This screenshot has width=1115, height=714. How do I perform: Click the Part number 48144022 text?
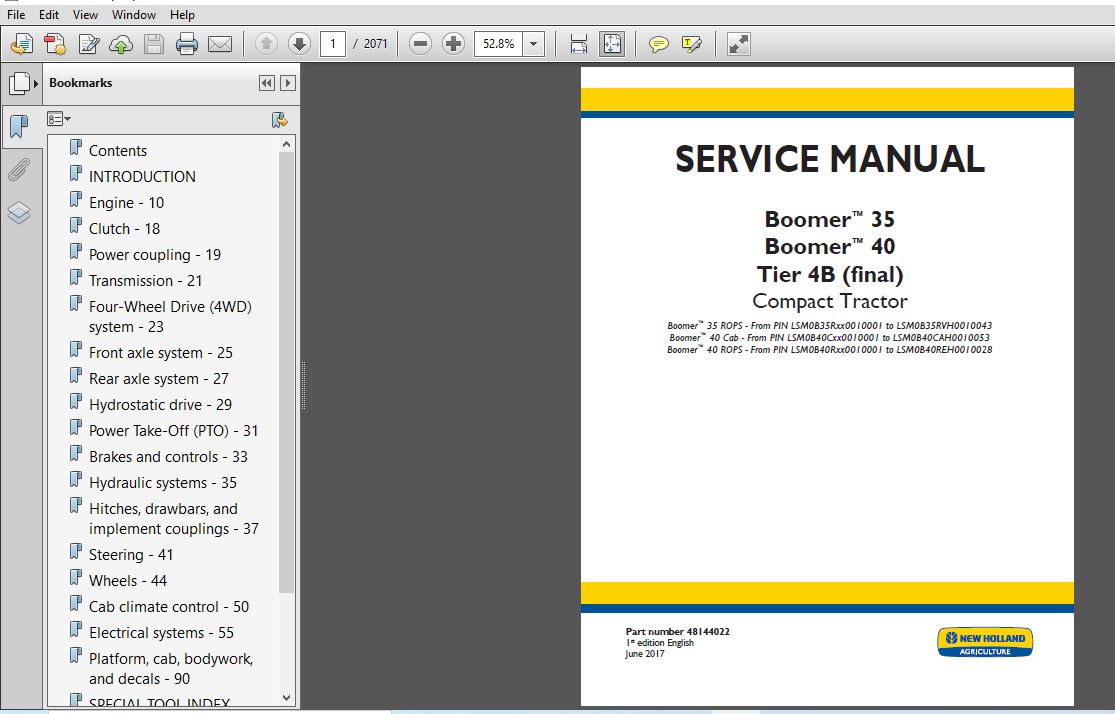678,632
